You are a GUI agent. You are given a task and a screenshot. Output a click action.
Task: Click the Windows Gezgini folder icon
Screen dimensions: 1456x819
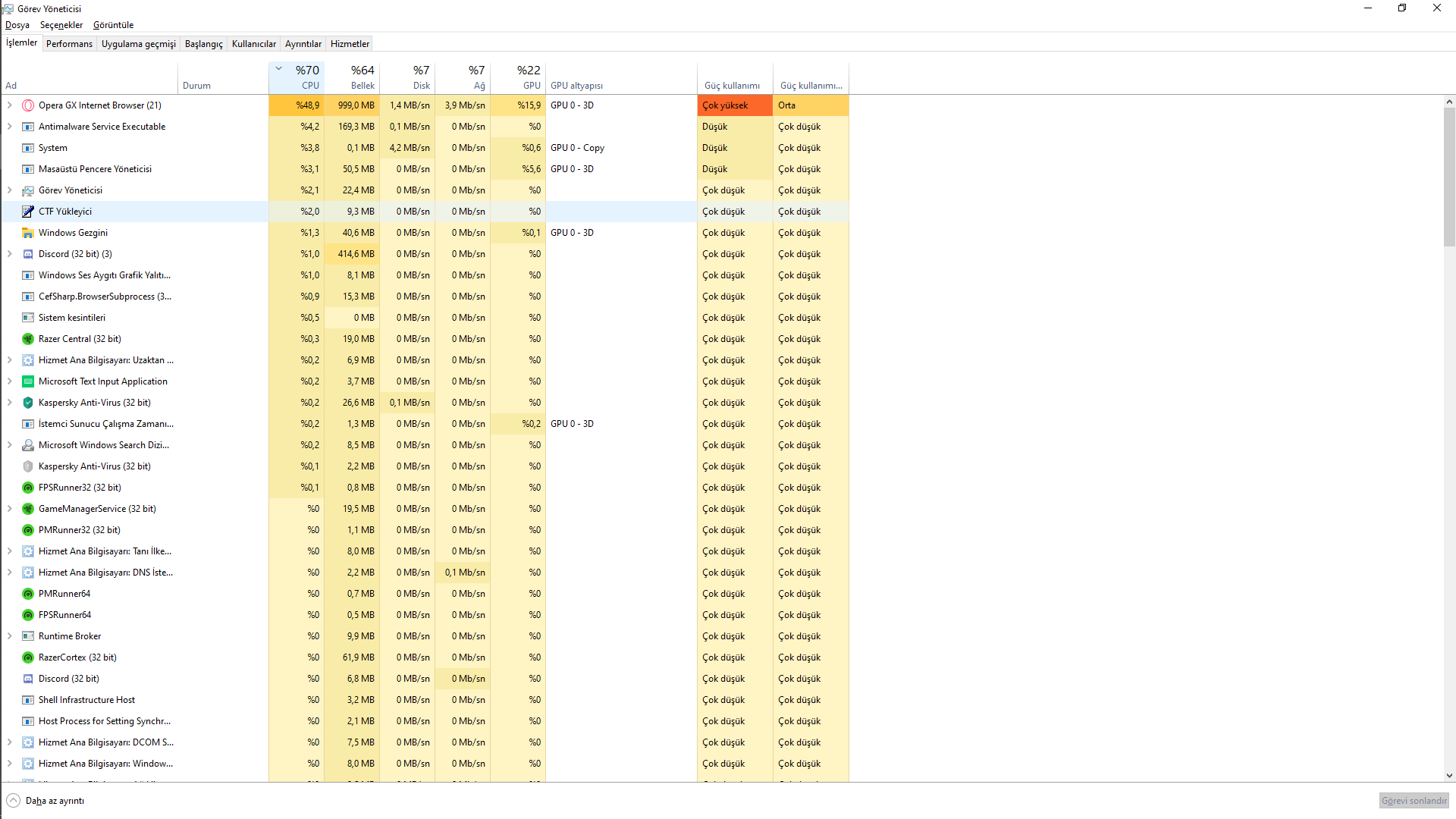[28, 233]
